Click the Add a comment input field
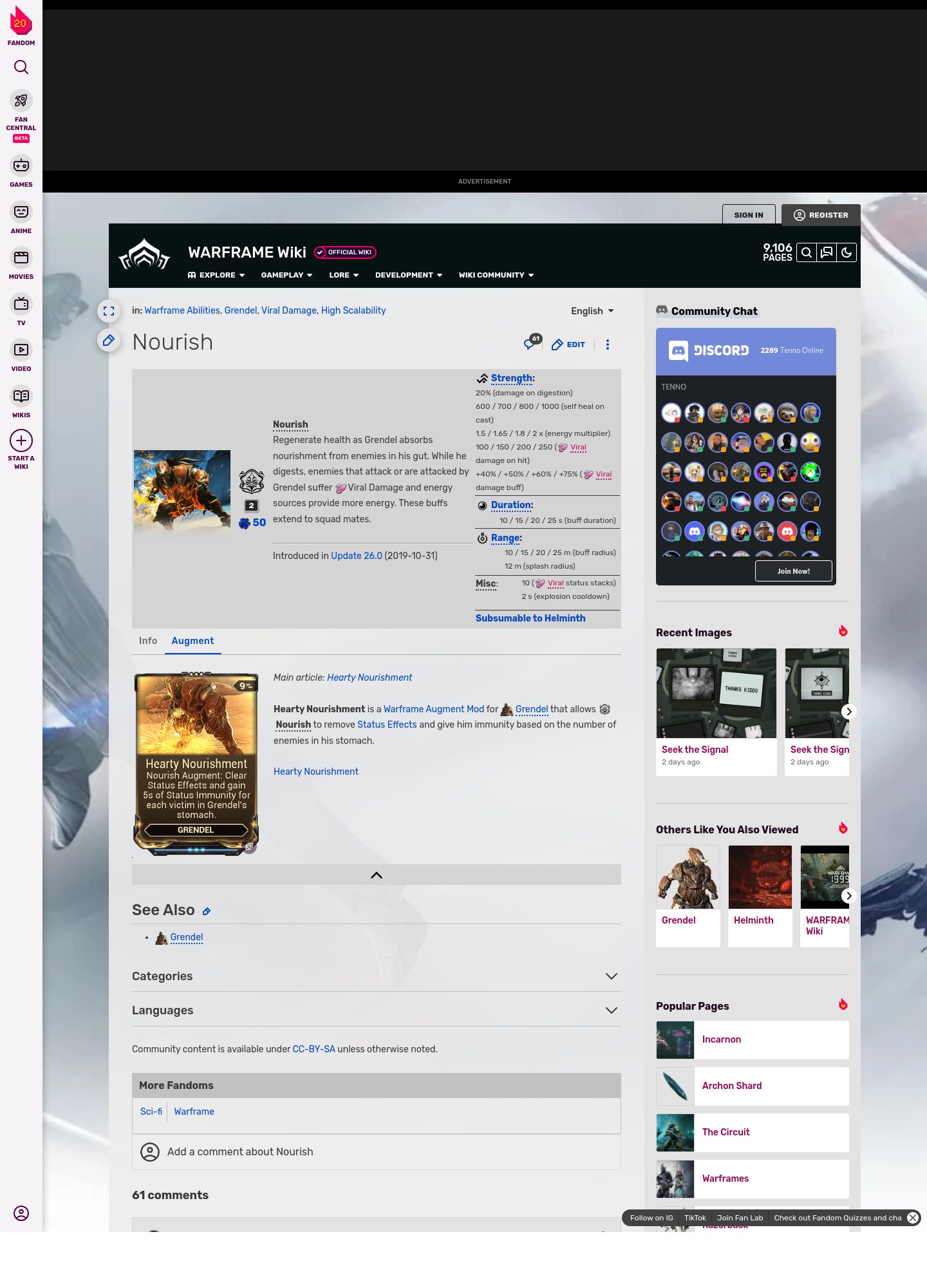 point(376,1152)
